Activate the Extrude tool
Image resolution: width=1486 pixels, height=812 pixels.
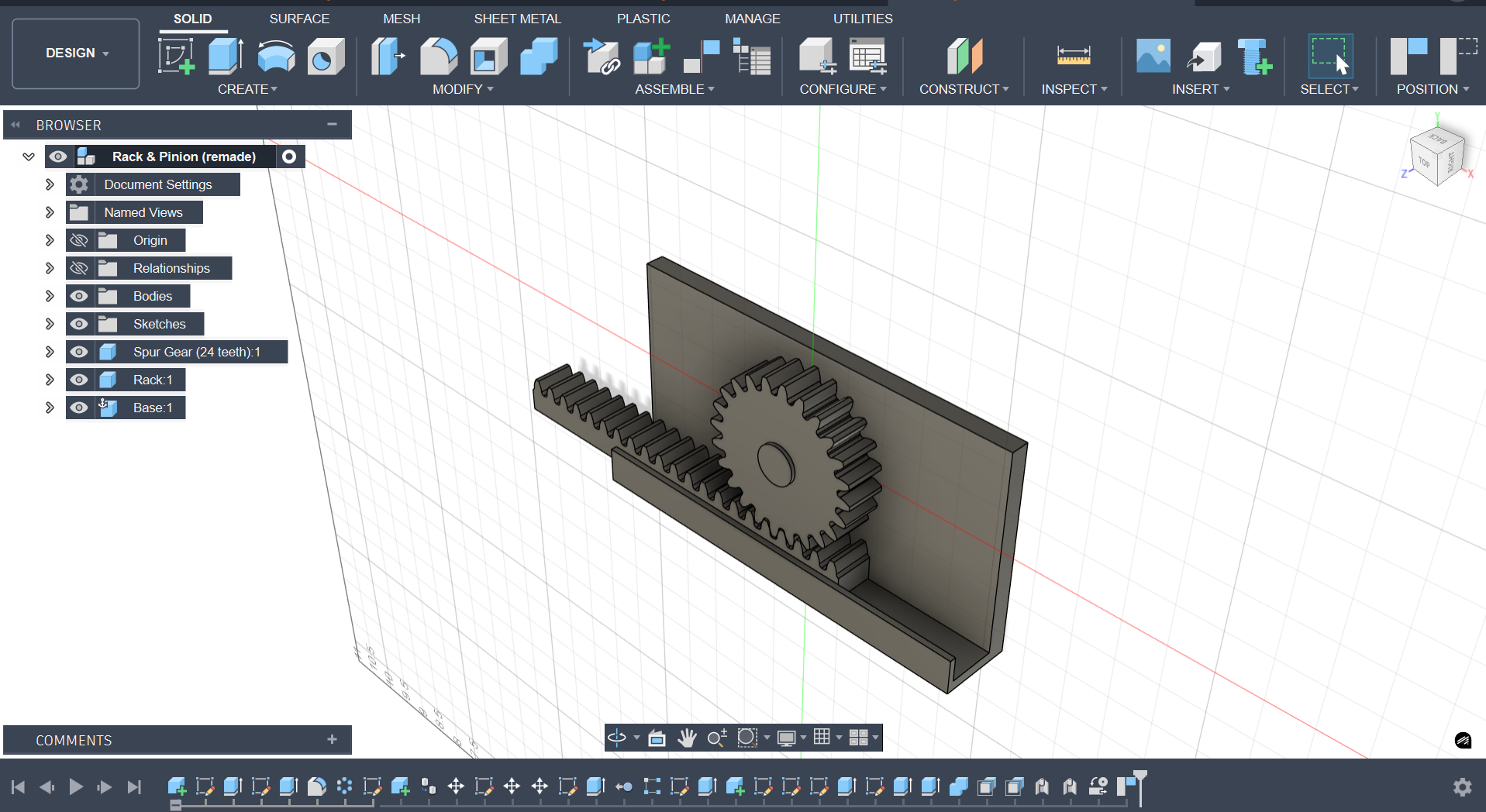[225, 57]
